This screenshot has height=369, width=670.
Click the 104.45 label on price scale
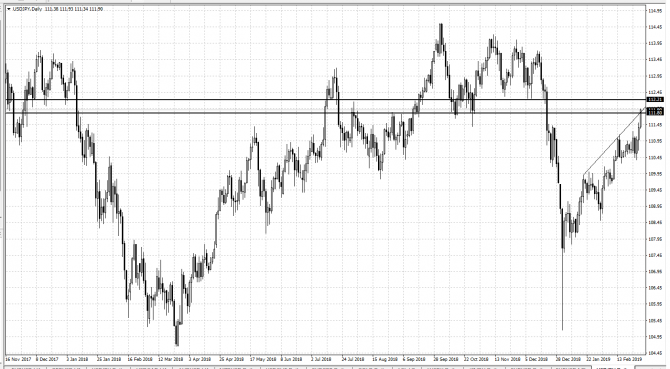pos(655,353)
